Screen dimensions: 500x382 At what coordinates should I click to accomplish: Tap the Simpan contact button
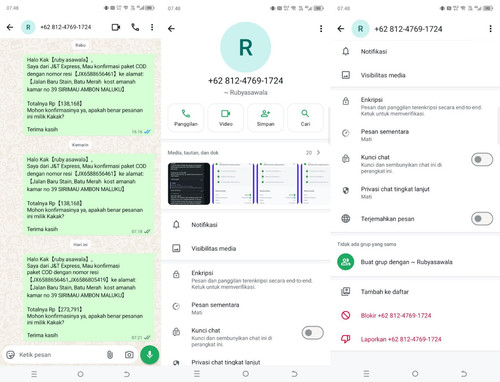tap(265, 118)
